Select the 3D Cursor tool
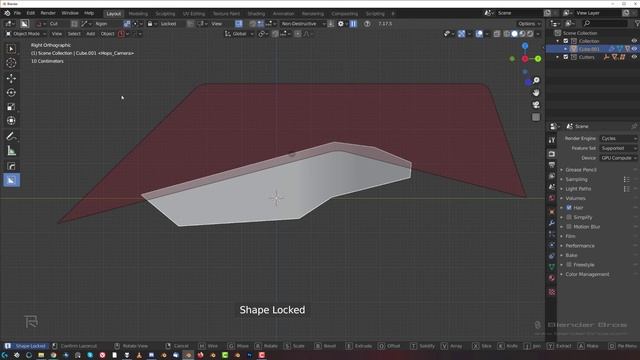This screenshot has height=360, width=640. [11, 63]
